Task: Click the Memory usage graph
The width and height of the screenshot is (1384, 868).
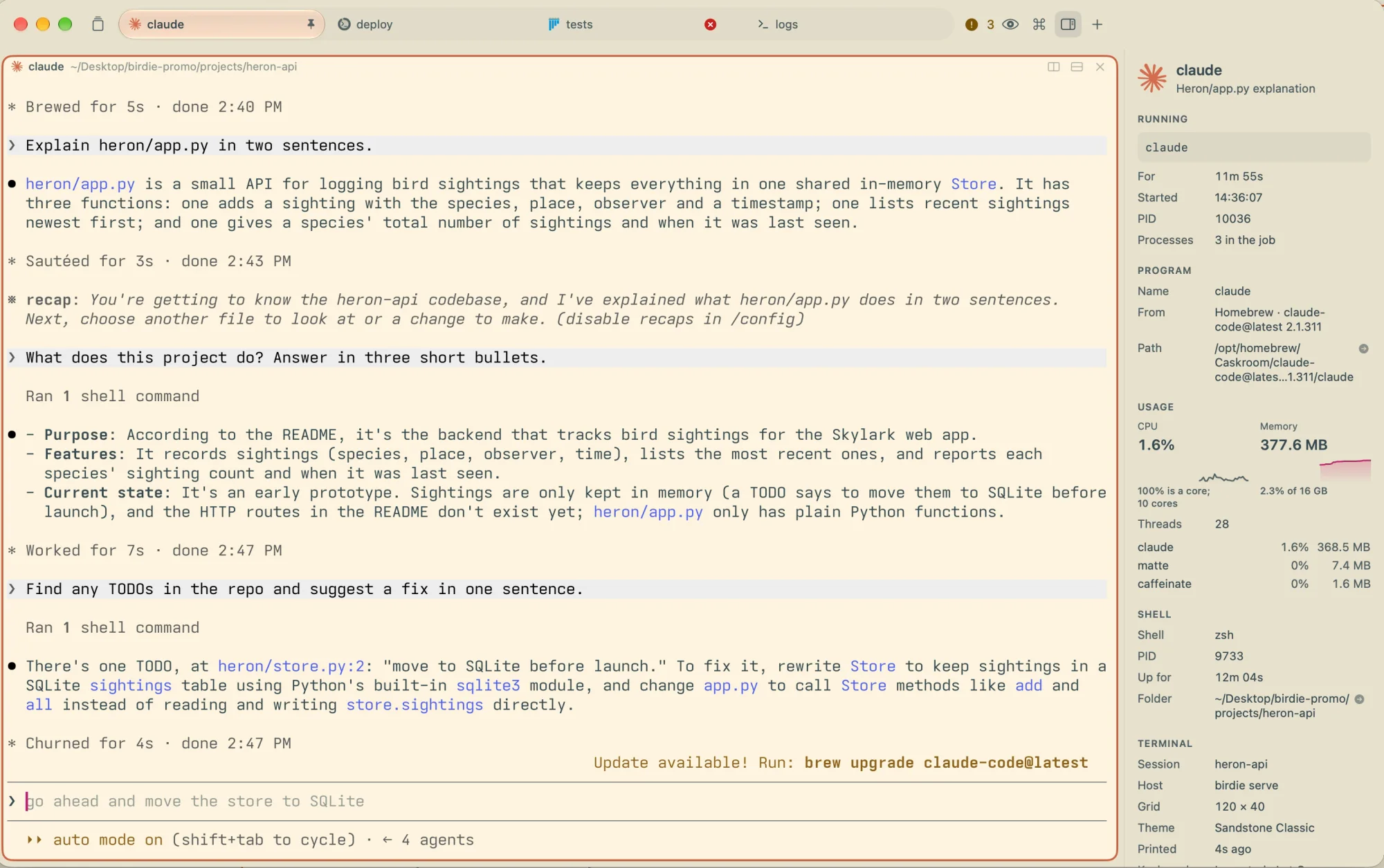Action: 1345,470
